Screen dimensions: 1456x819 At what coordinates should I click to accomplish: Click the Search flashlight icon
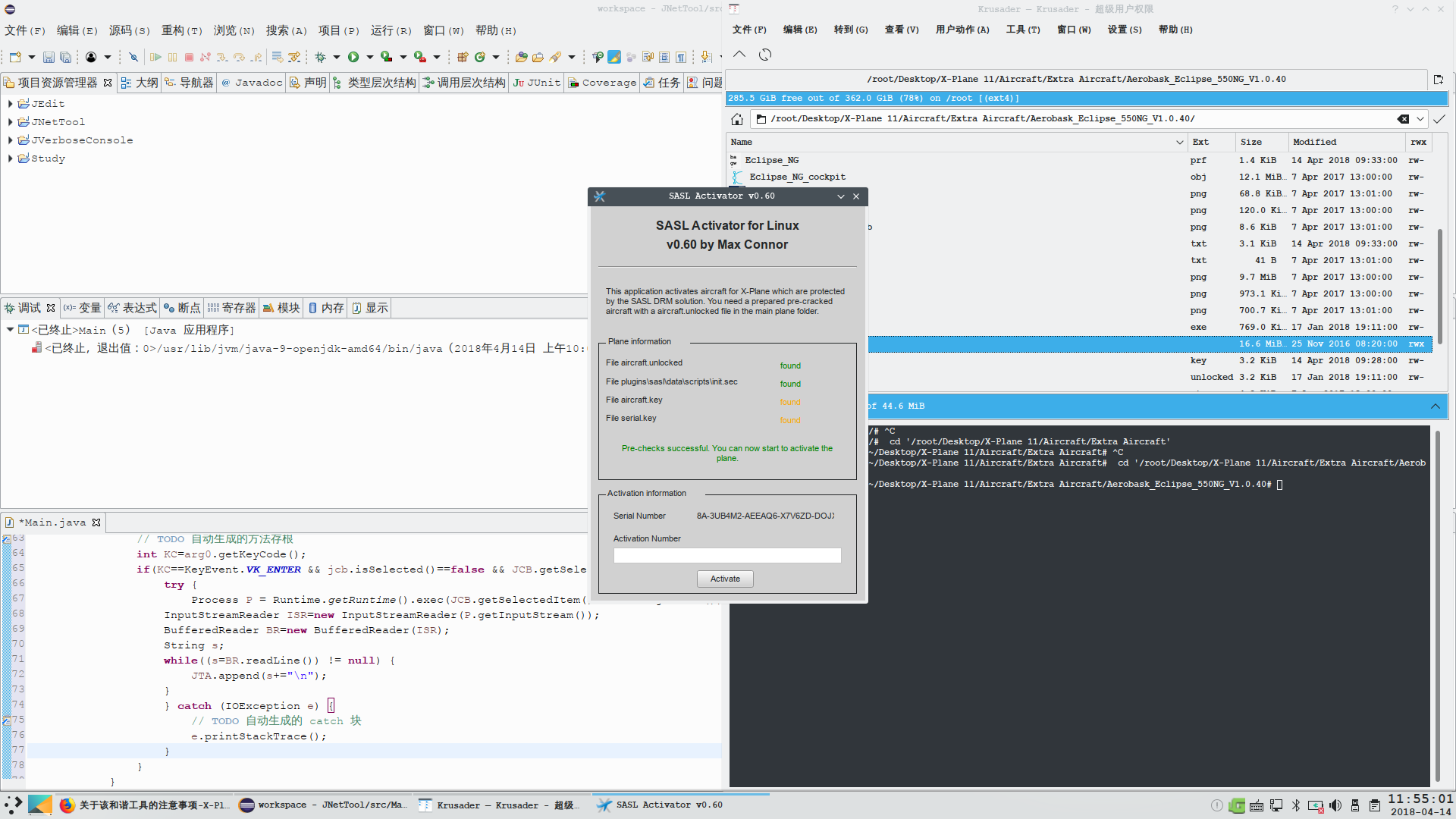(556, 57)
